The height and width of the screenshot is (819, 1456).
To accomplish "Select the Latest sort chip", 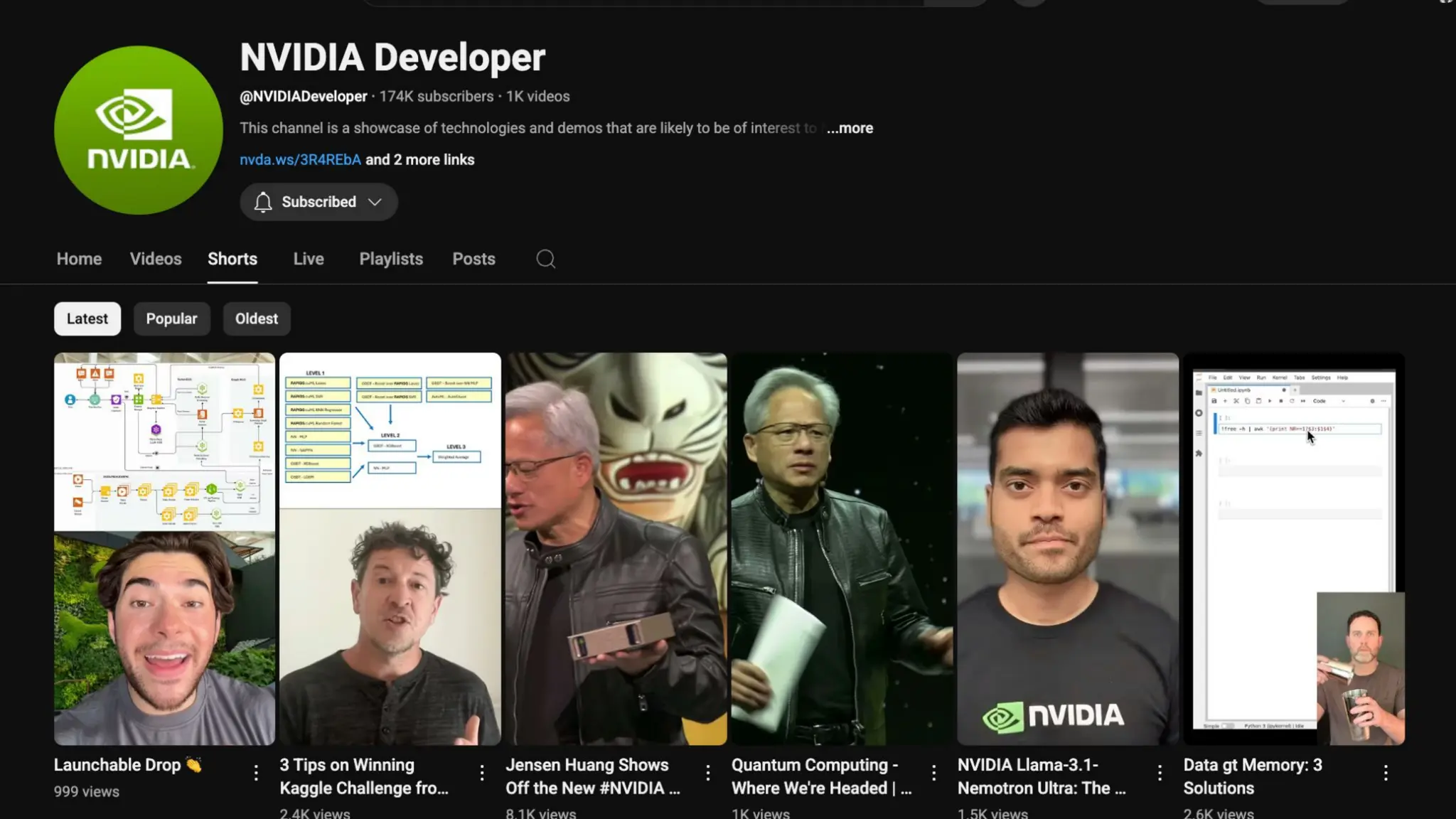I will pyautogui.click(x=87, y=318).
